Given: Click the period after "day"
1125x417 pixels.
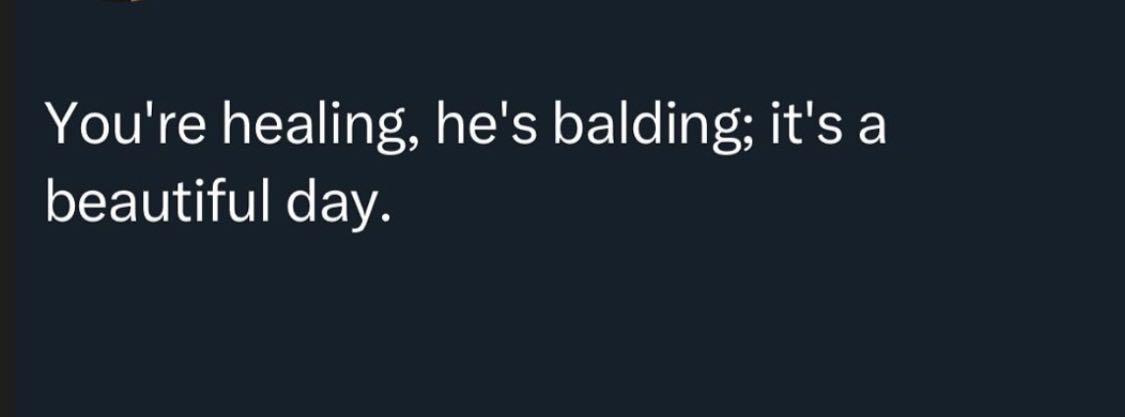Looking at the screenshot, I should coord(380,218).
